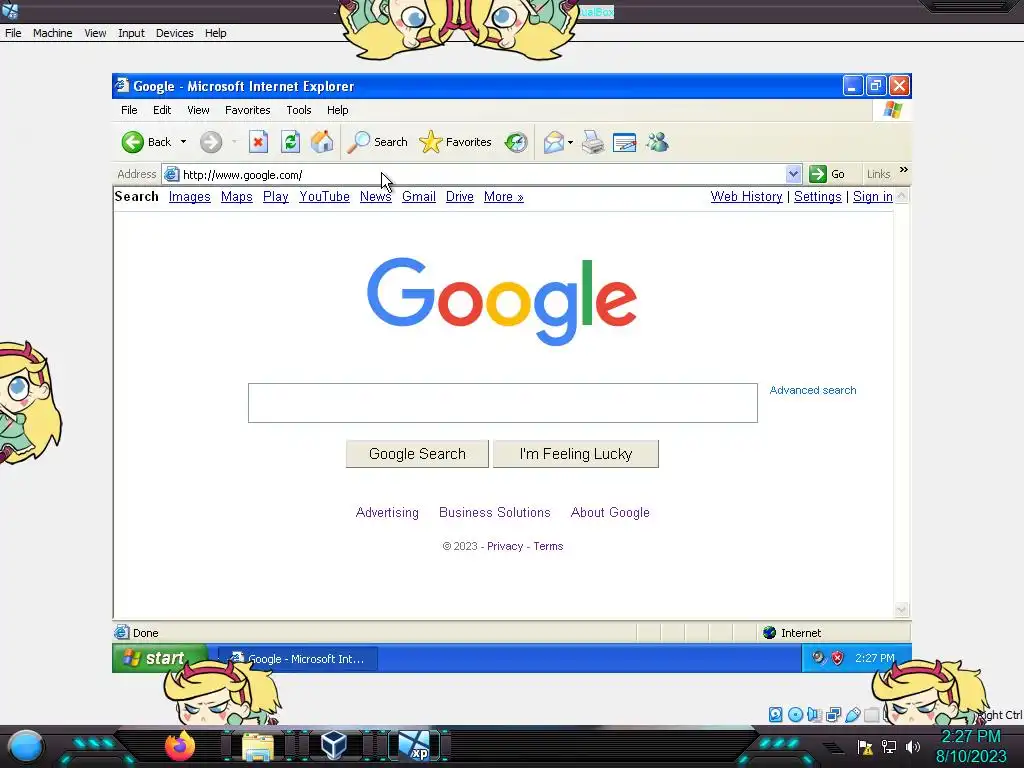Image resolution: width=1024 pixels, height=768 pixels.
Task: Click the red security shield tray icon in XP
Action: click(x=837, y=658)
